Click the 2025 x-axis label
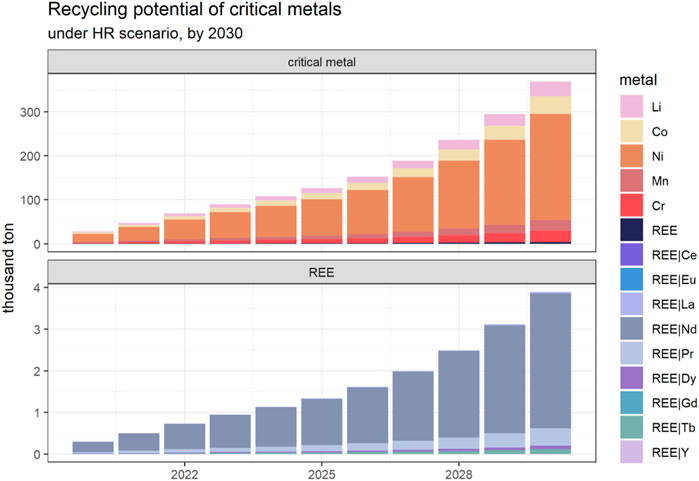Screen dimensions: 699x481 321,475
